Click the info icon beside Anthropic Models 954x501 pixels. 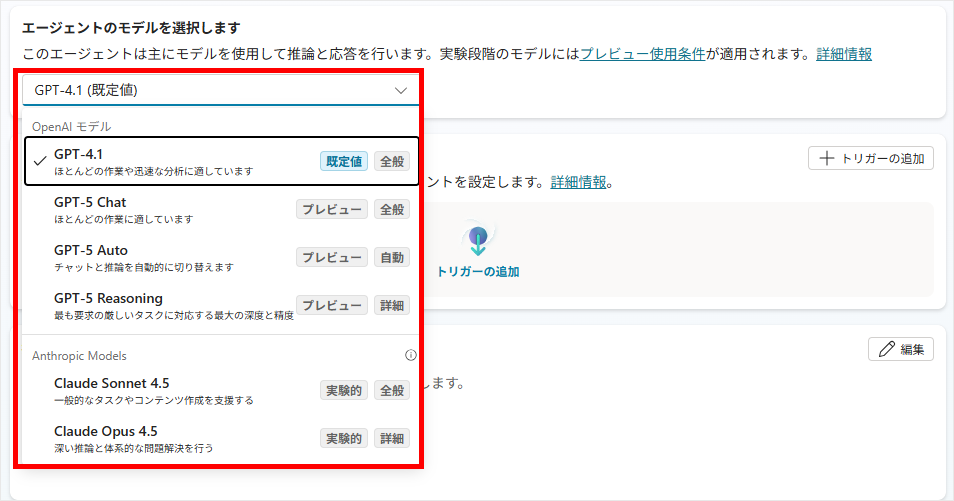tap(410, 355)
